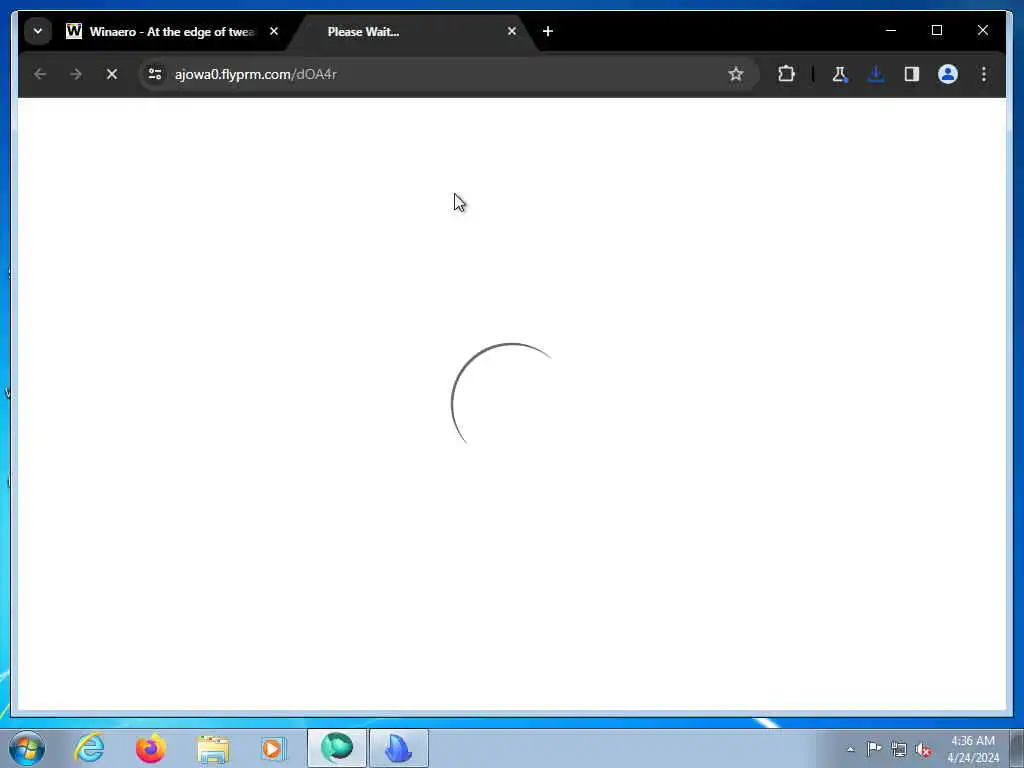Open Action Center flag icon
1024x768 pixels.
874,748
